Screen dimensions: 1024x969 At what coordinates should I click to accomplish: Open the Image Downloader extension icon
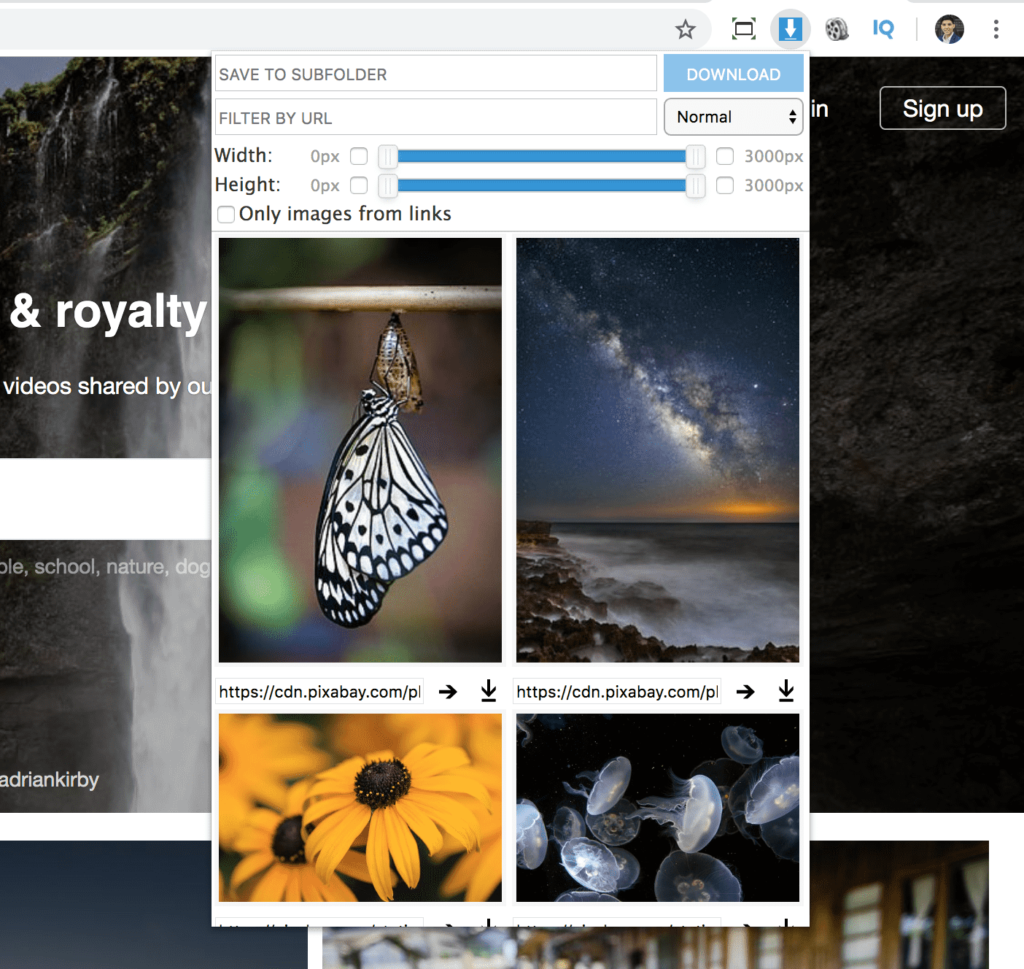[790, 28]
